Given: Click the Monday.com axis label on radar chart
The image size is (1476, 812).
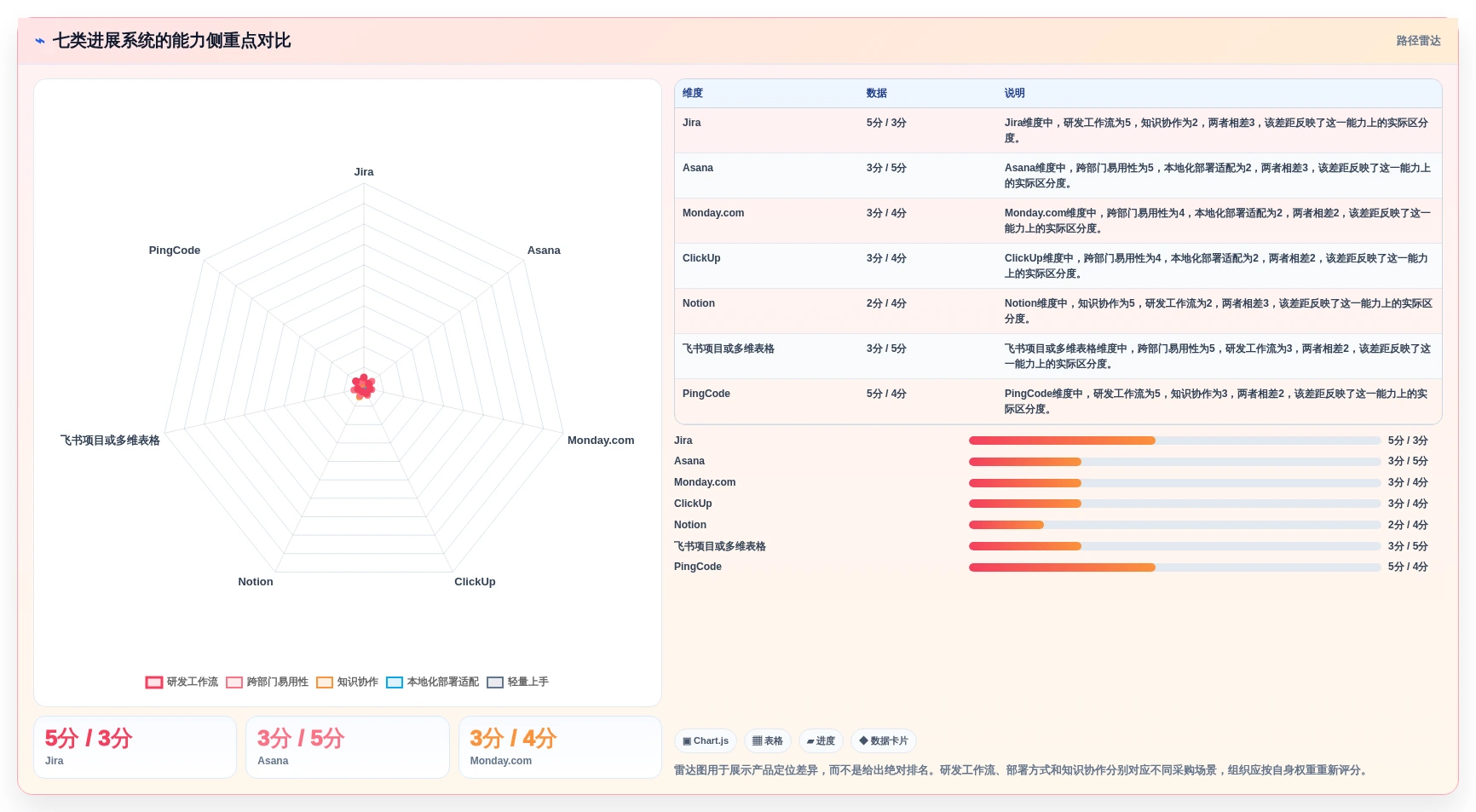Looking at the screenshot, I should coord(601,441).
